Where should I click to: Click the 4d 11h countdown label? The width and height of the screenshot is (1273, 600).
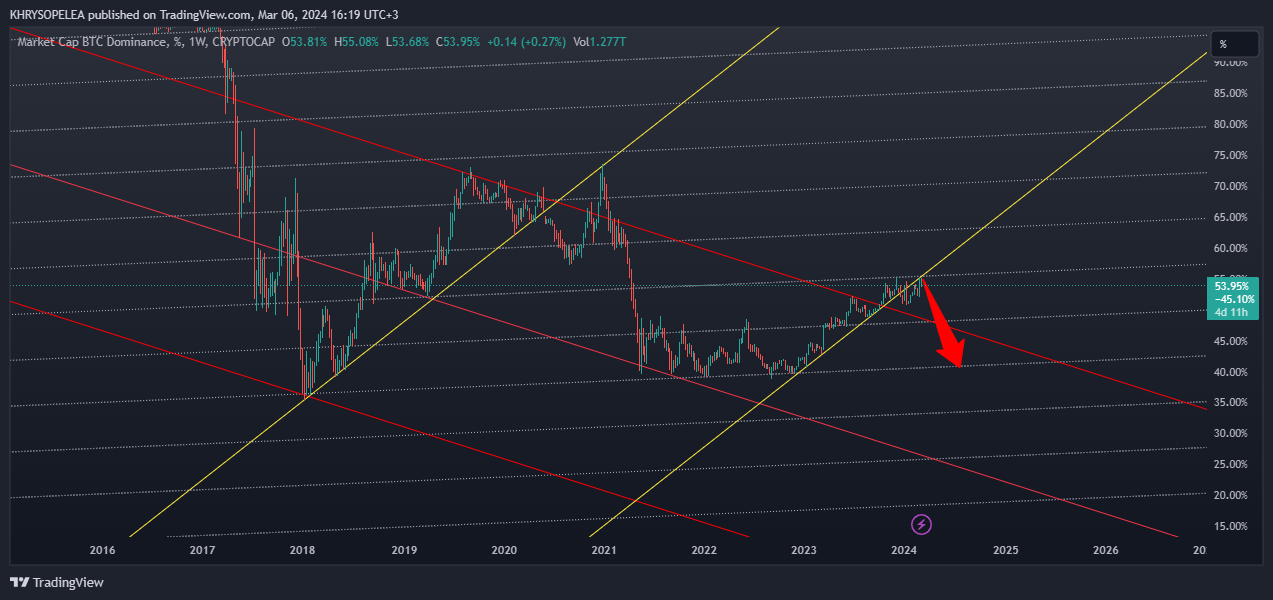[1230, 311]
